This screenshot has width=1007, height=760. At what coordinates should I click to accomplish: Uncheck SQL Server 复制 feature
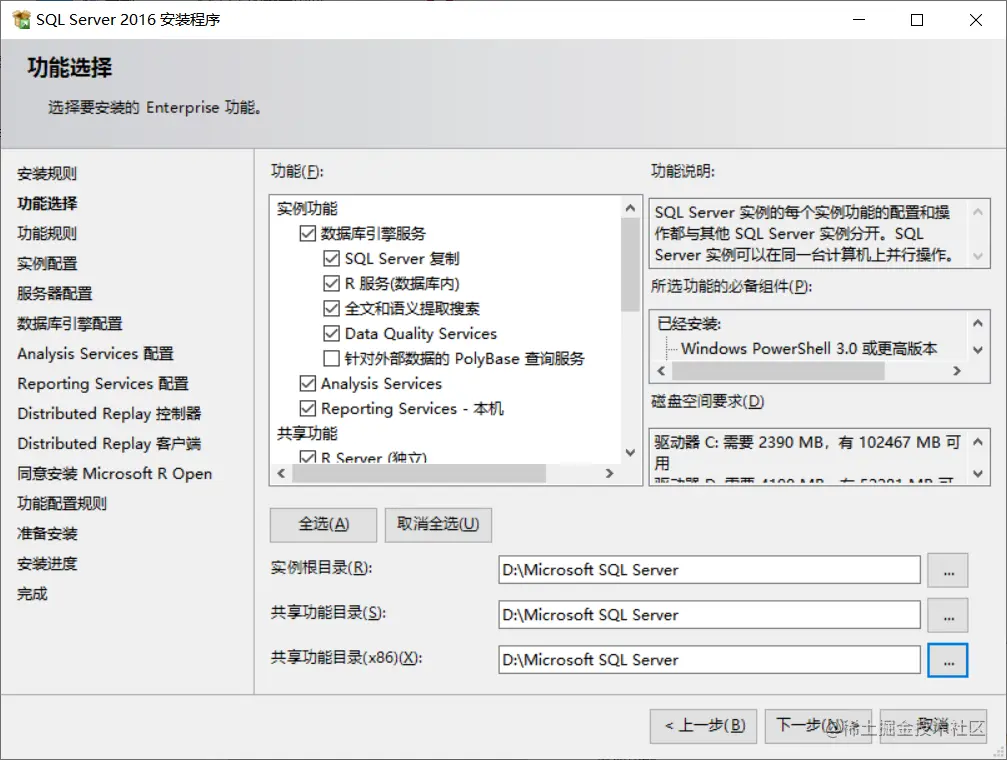(x=331, y=258)
